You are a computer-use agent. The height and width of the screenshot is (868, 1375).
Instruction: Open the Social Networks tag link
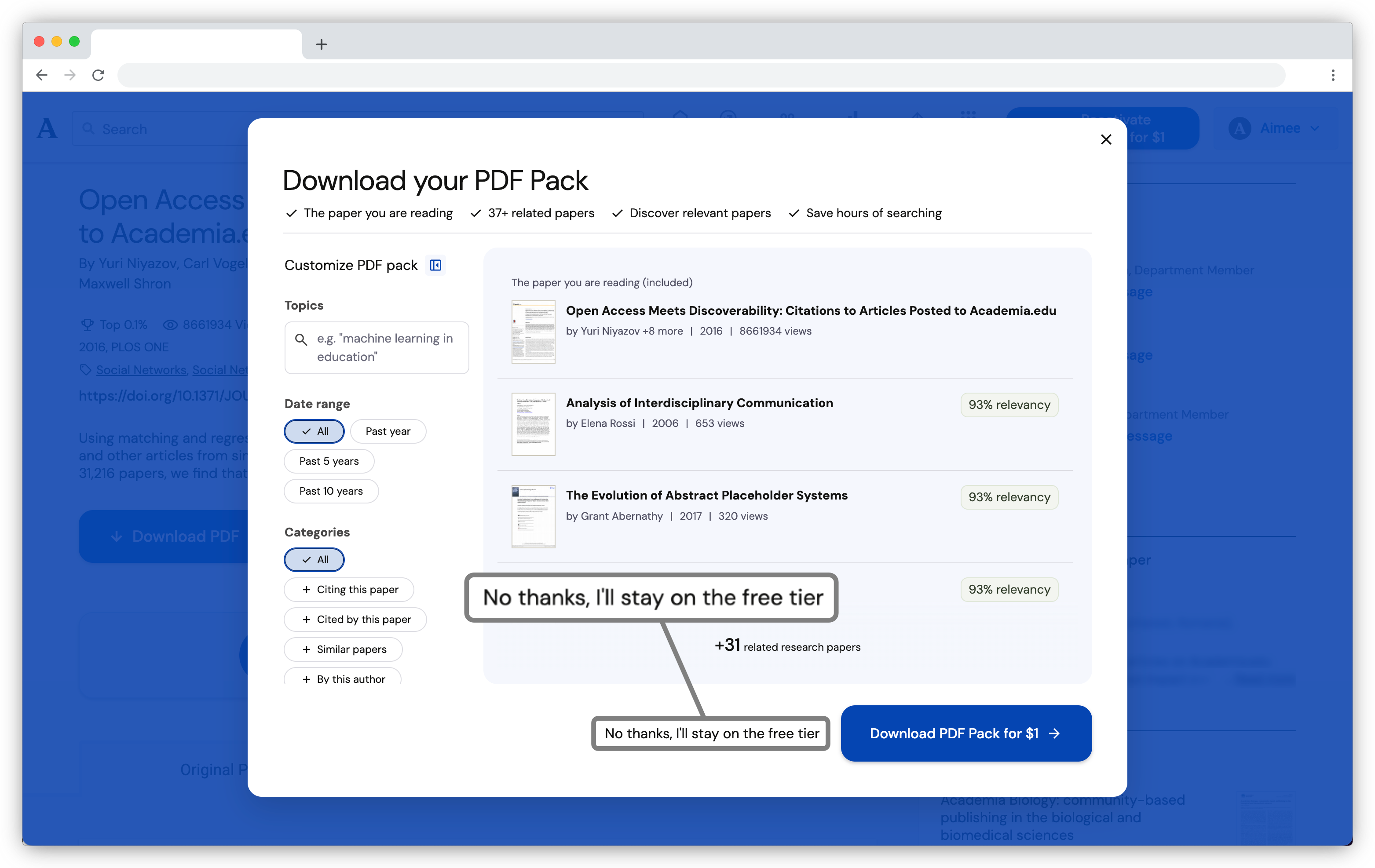141,370
